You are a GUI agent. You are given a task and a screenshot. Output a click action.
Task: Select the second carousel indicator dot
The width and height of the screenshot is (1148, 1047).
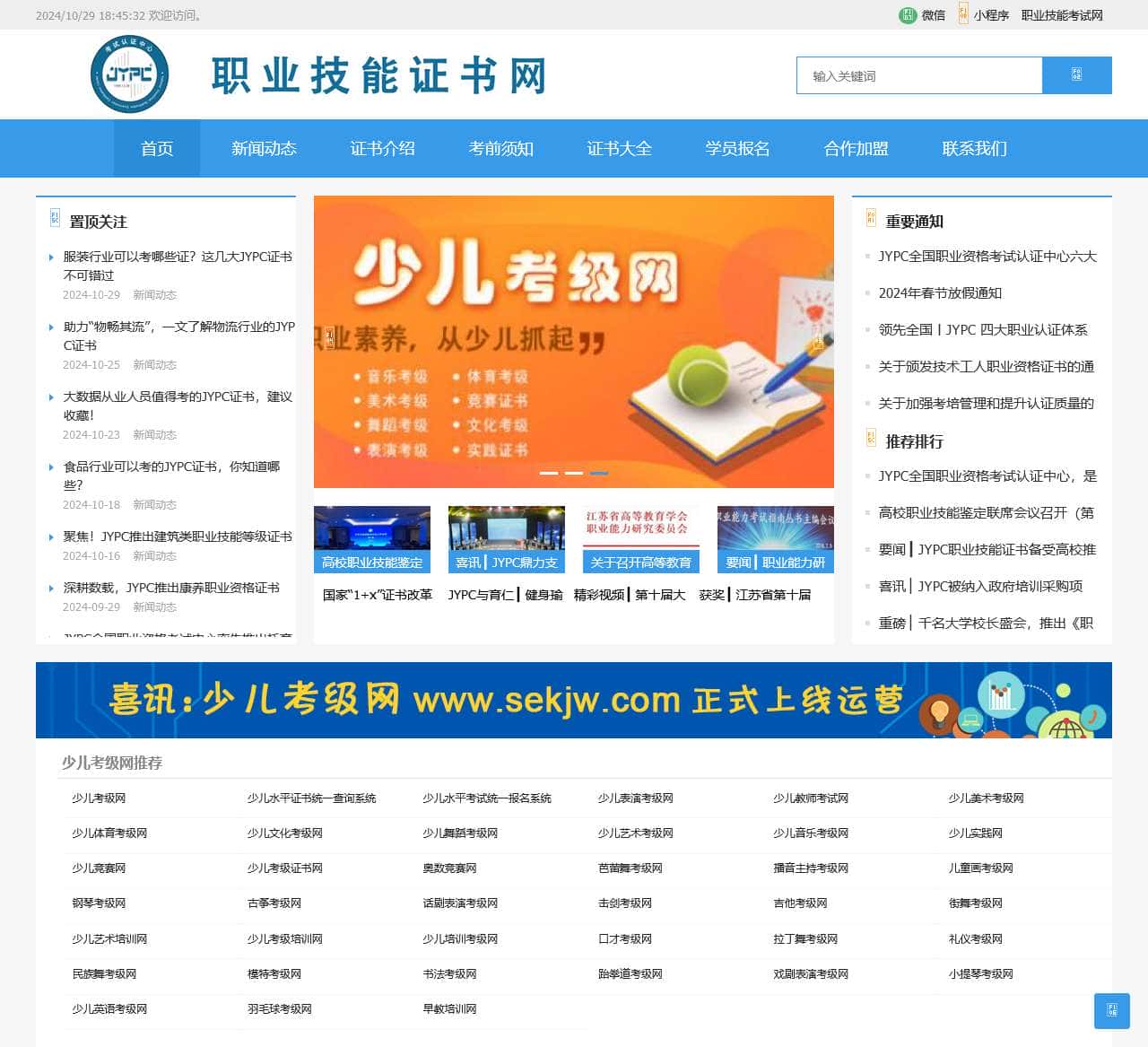[x=574, y=473]
